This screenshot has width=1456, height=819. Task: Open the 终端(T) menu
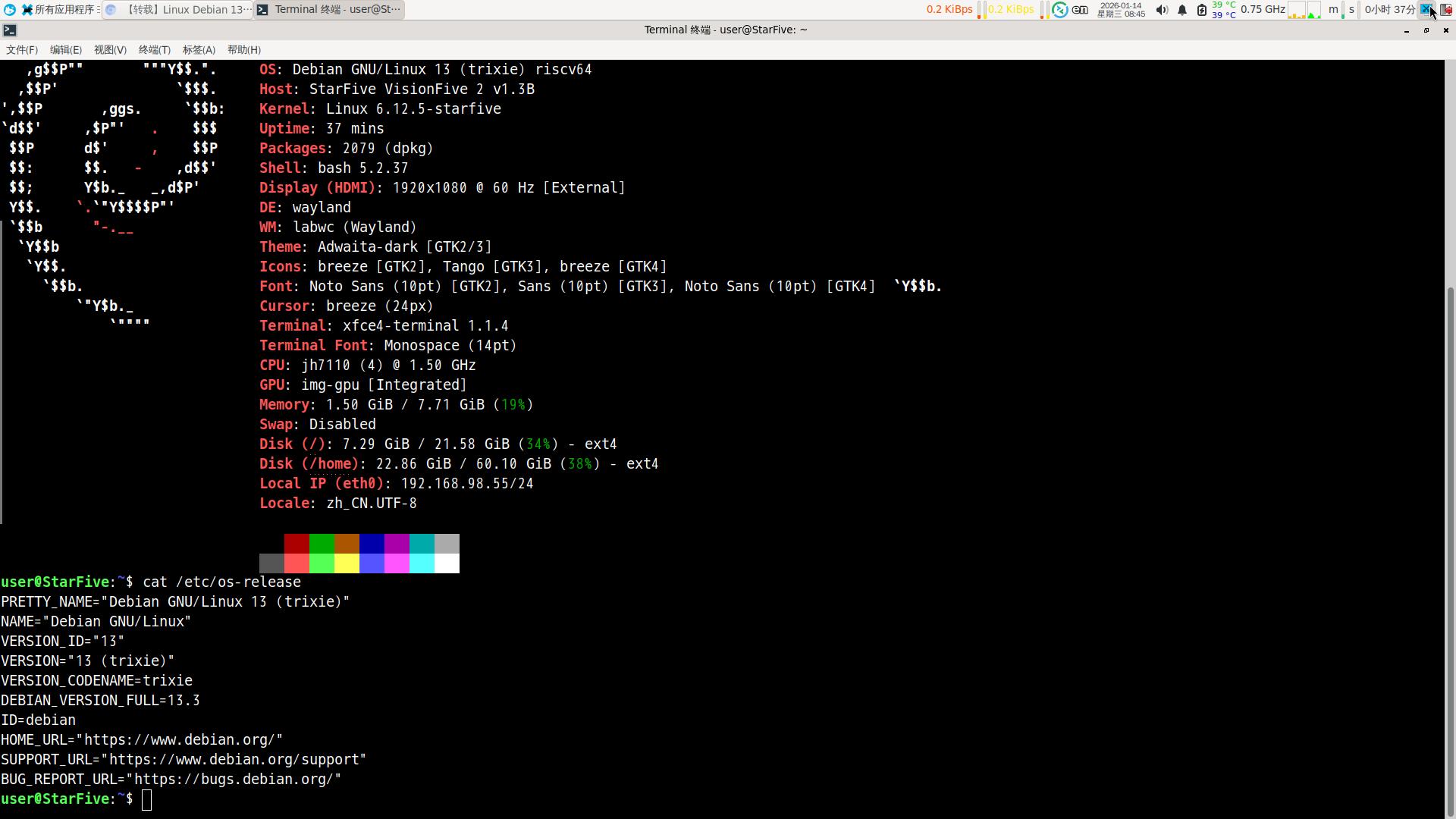[x=155, y=50]
